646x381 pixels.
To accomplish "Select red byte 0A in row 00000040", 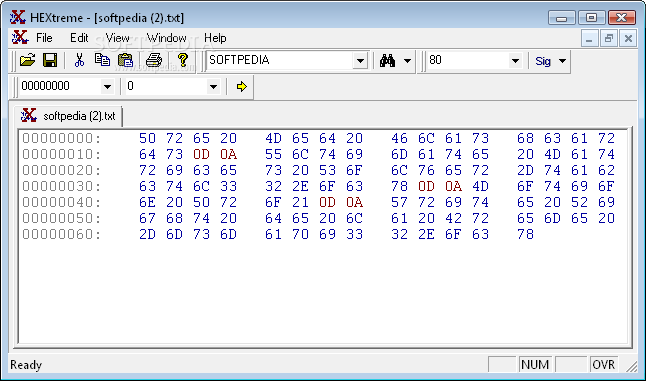I will pos(354,203).
